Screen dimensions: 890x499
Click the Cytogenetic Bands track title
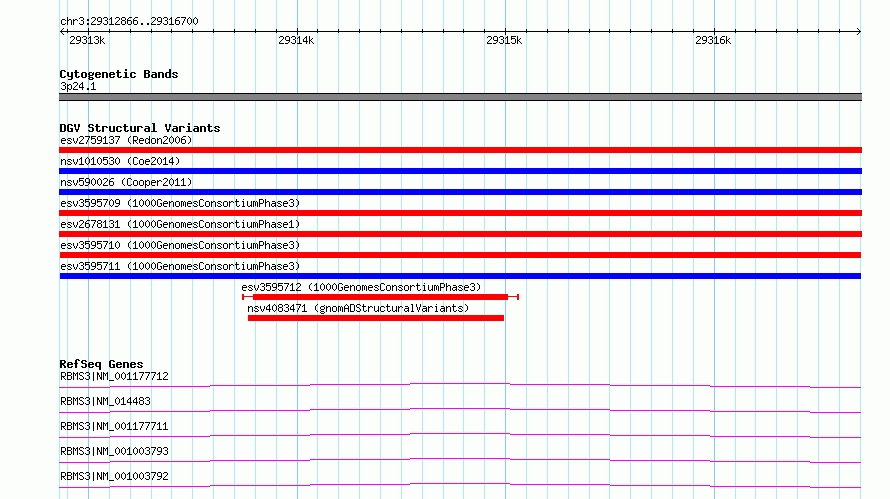[x=119, y=74]
